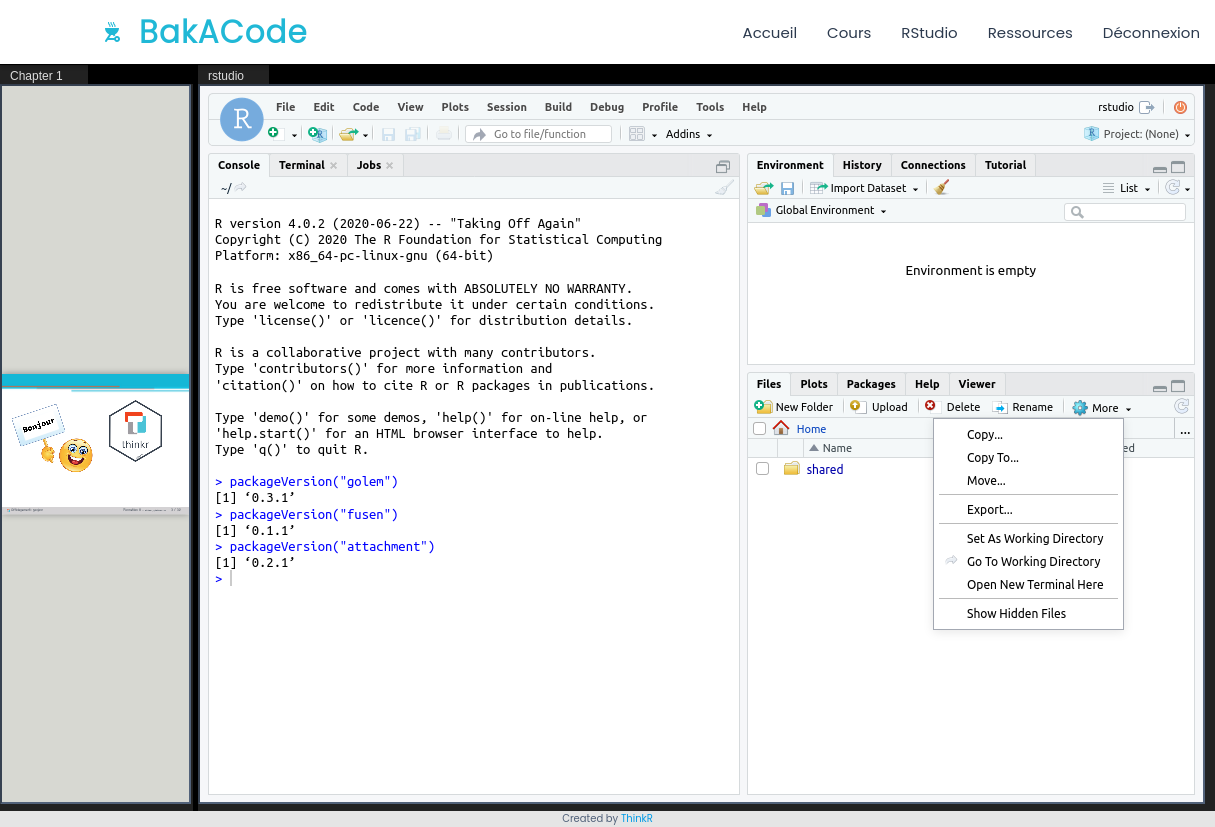1215x827 pixels.
Task: Open the Global Environment dropdown
Action: (x=821, y=210)
